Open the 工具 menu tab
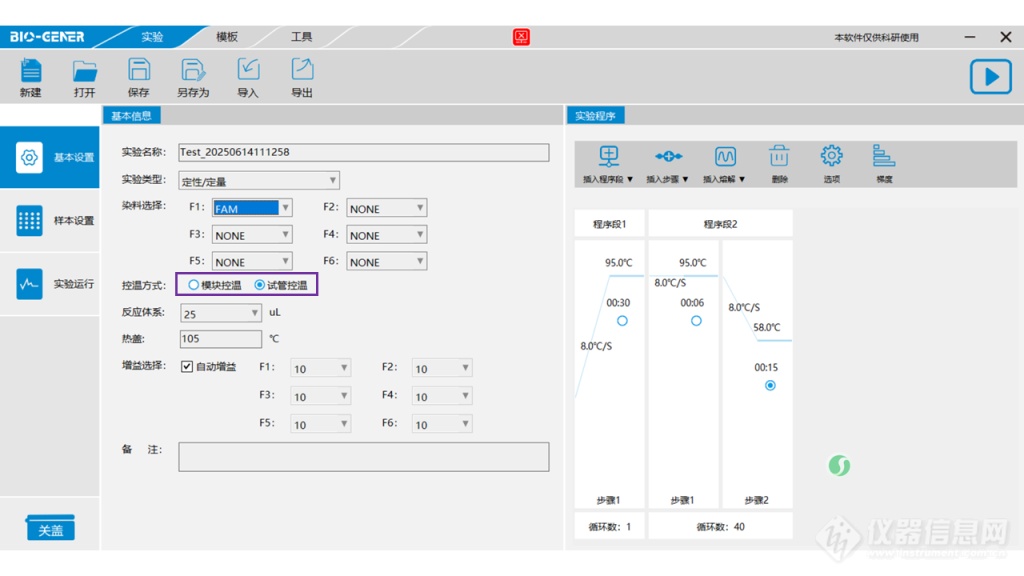The height and width of the screenshot is (576, 1024). (x=301, y=37)
